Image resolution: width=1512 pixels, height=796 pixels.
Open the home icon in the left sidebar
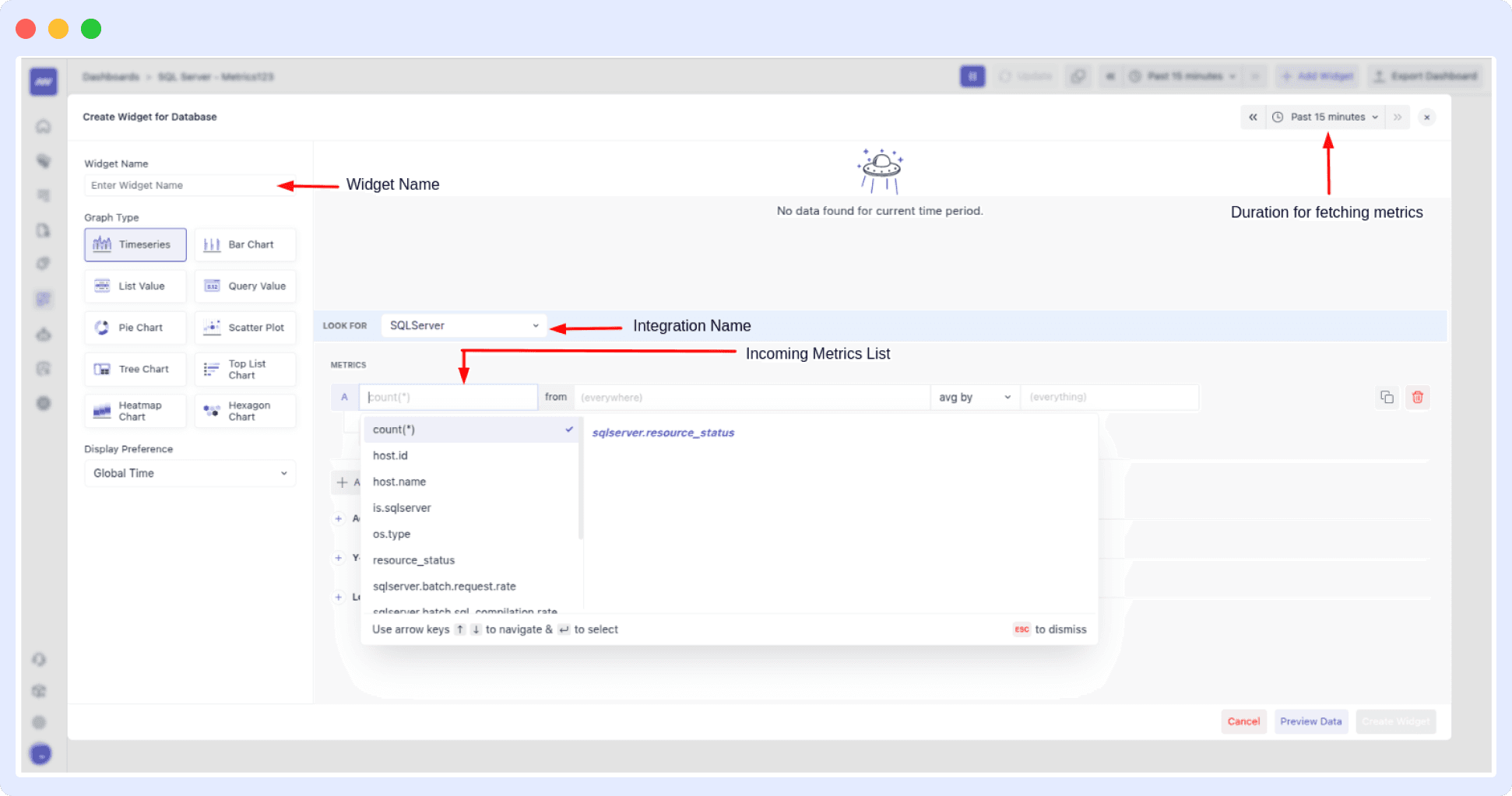43,125
